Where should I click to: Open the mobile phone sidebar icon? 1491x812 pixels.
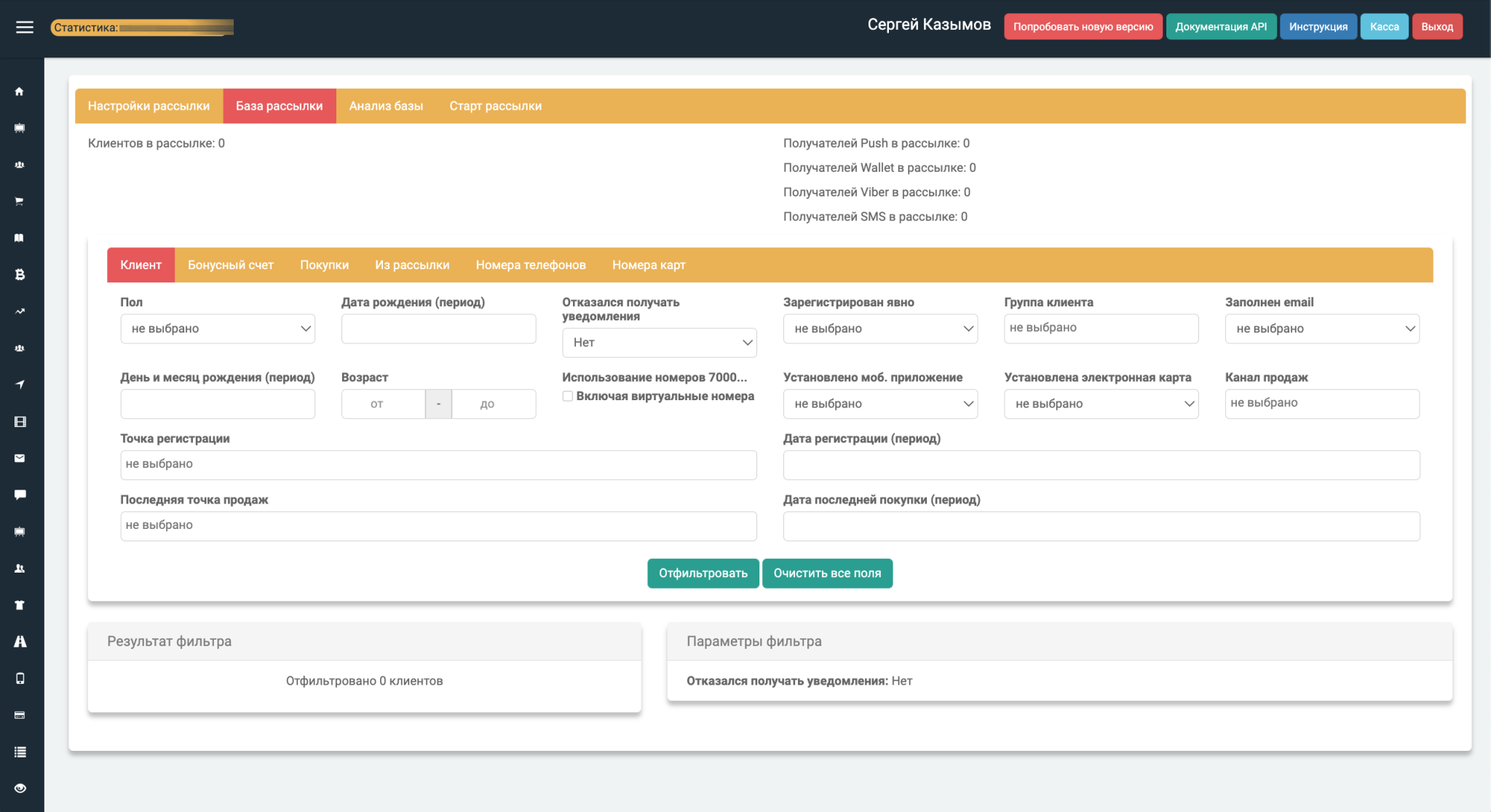[20, 678]
